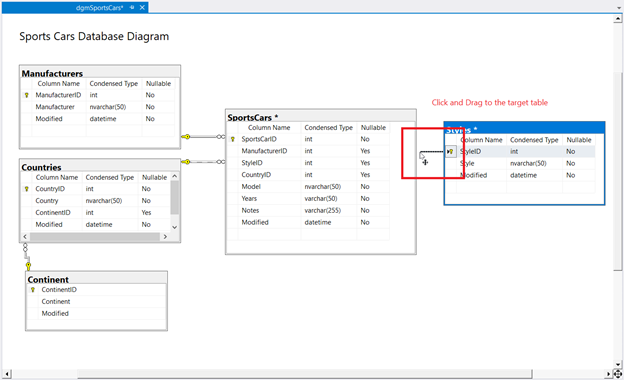
Task: Select ManufacturerID row in Manufacturers table
Action: click(99, 95)
